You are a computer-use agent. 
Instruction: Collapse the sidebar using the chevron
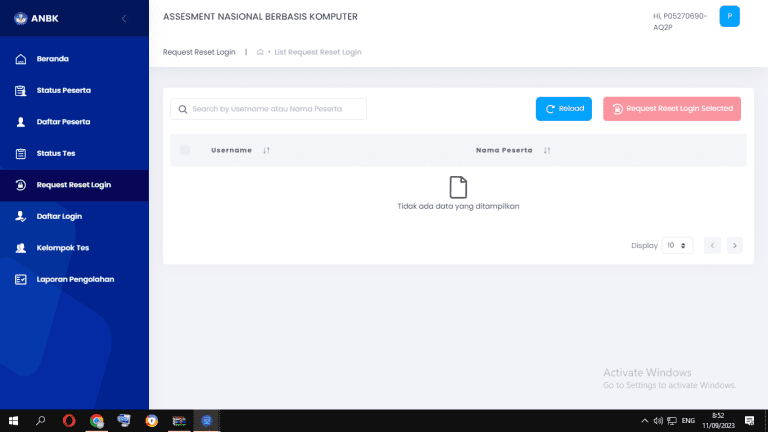[x=124, y=18]
